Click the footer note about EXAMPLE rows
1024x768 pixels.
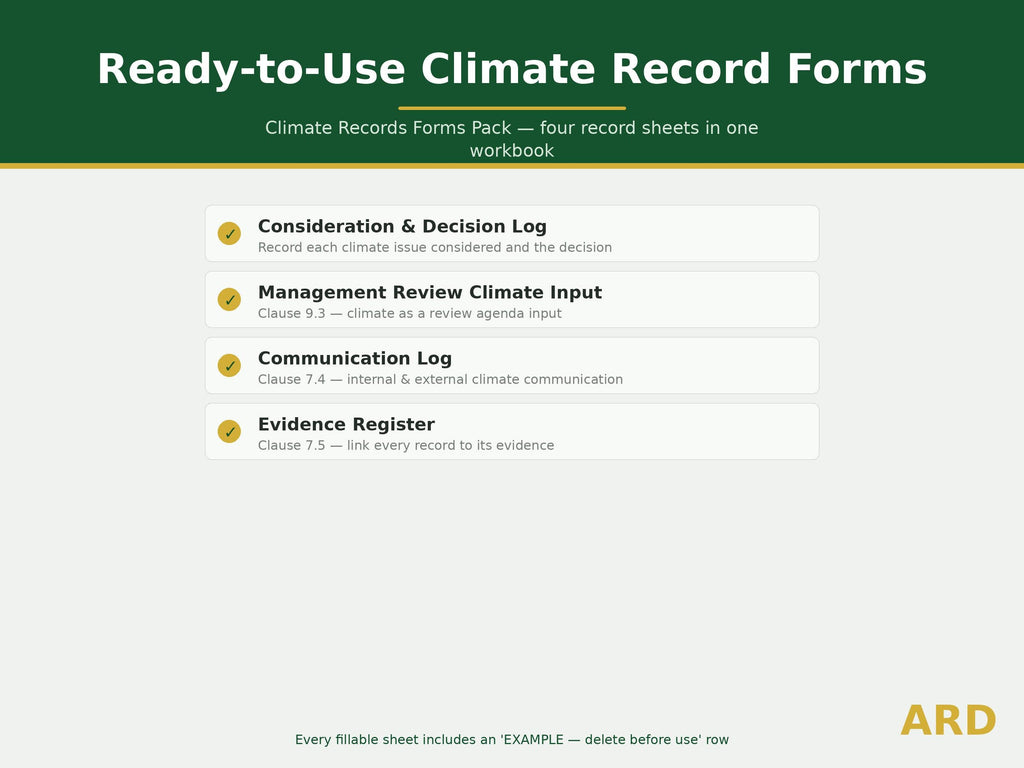(512, 740)
